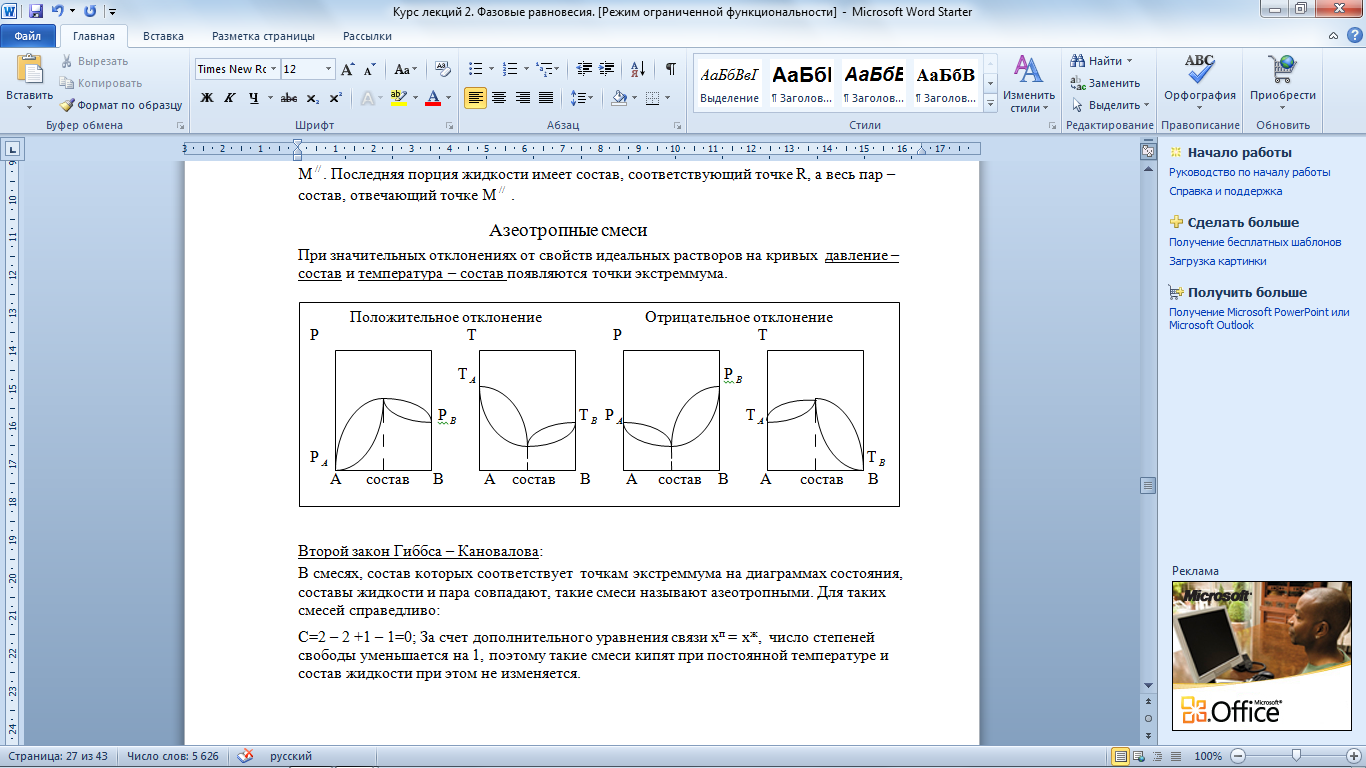Increase font size with the grow-font icon
Screen dimensions: 1366x768
tap(347, 69)
